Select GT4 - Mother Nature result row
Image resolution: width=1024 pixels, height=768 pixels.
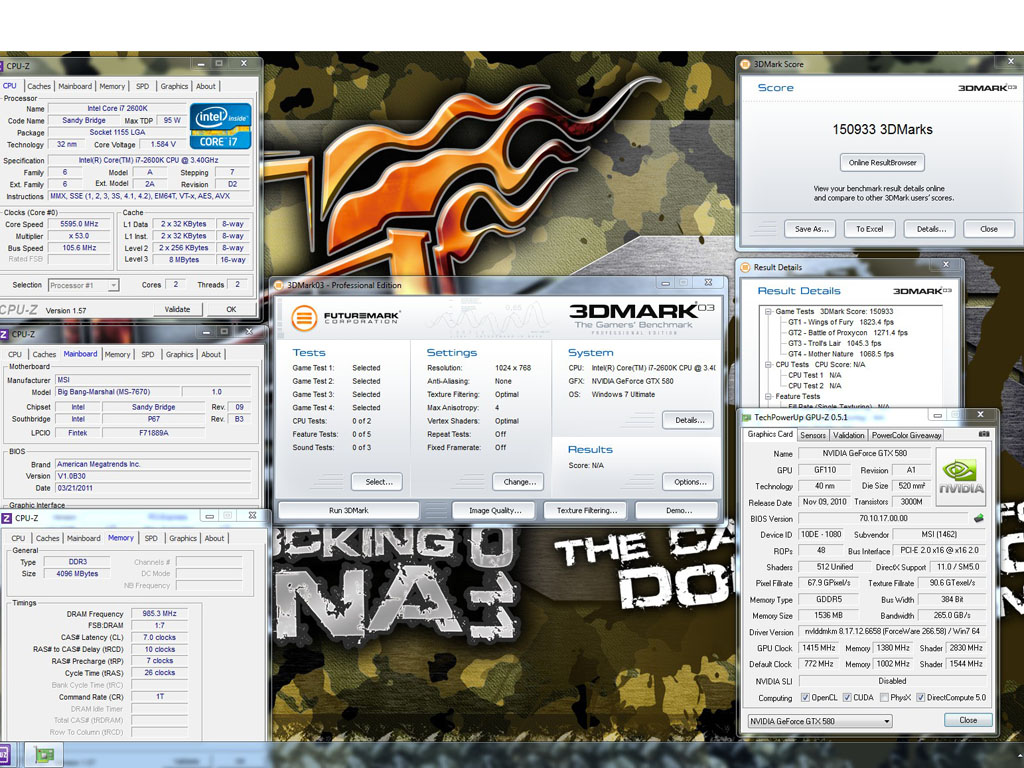pyautogui.click(x=840, y=354)
